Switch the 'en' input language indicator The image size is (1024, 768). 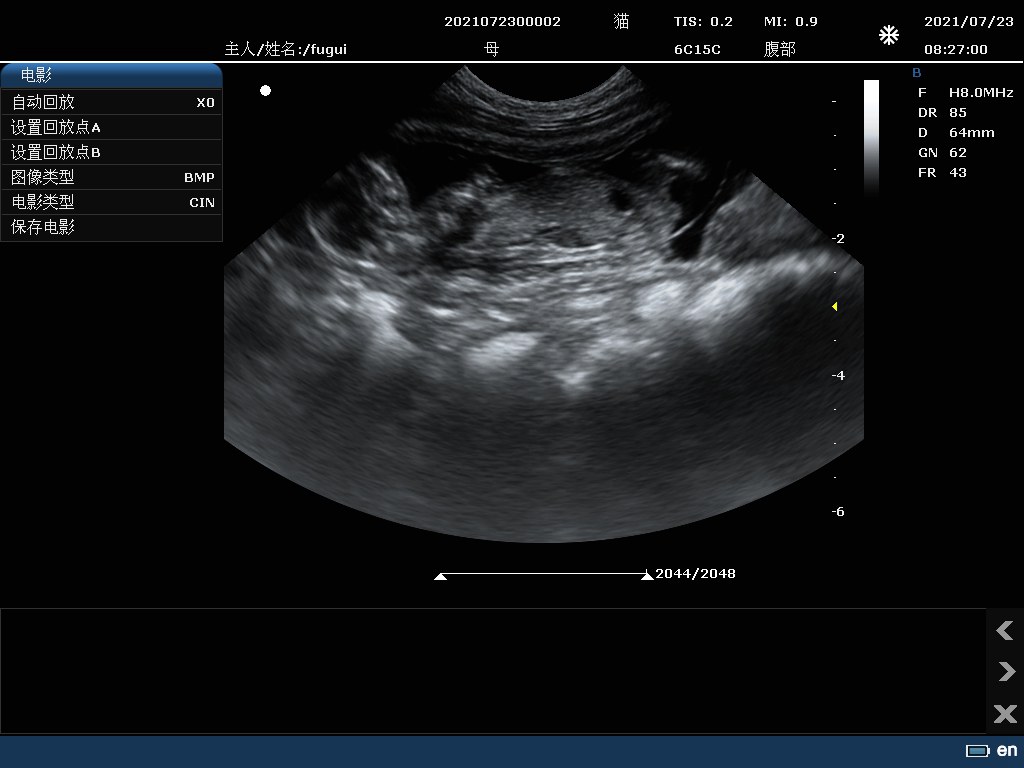coord(1006,750)
